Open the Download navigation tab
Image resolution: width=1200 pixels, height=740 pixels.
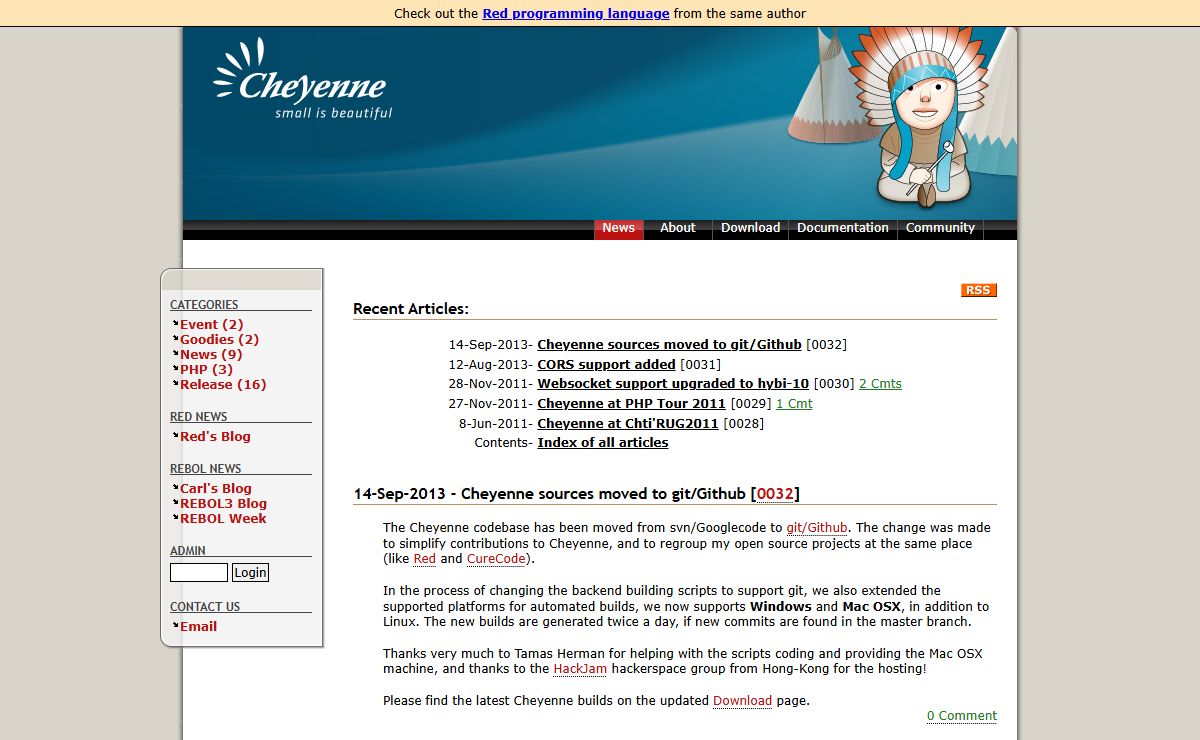(750, 228)
